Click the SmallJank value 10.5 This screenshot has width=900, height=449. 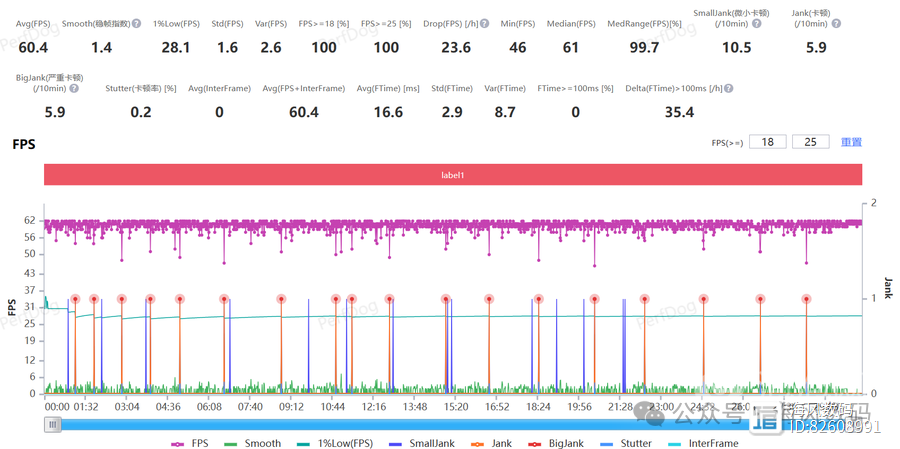pyautogui.click(x=736, y=48)
